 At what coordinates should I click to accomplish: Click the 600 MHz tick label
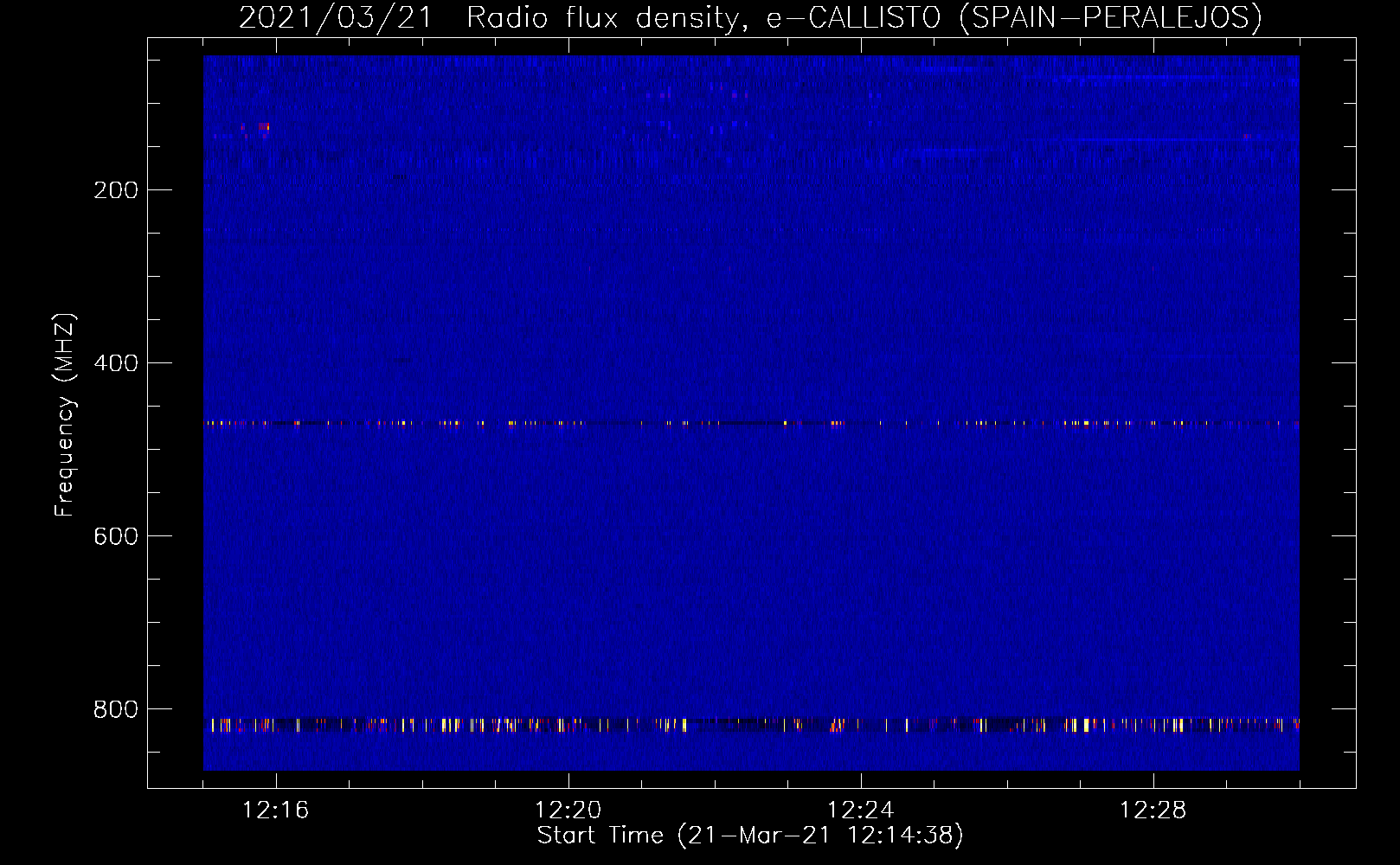coord(116,536)
